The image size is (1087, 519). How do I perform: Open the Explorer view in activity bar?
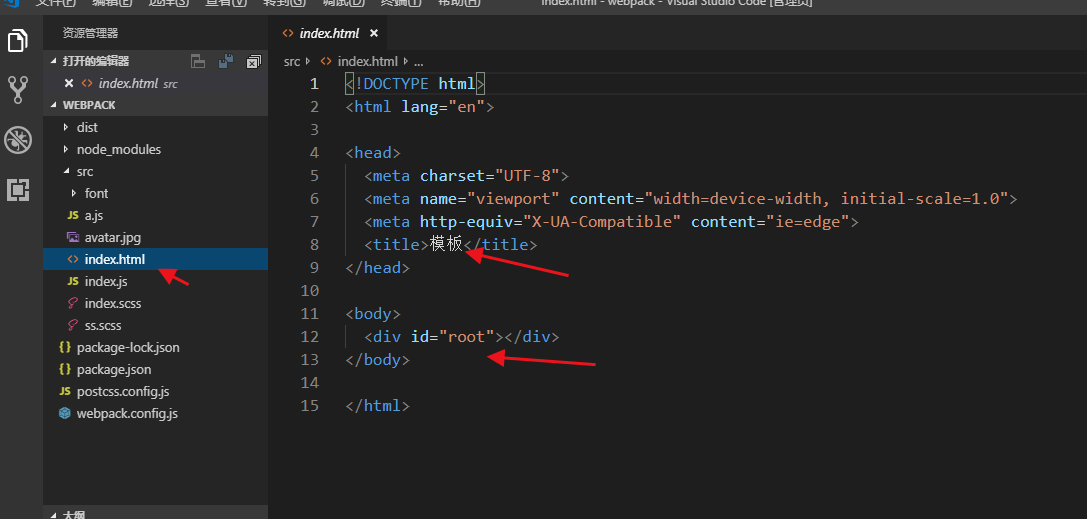tap(18, 41)
